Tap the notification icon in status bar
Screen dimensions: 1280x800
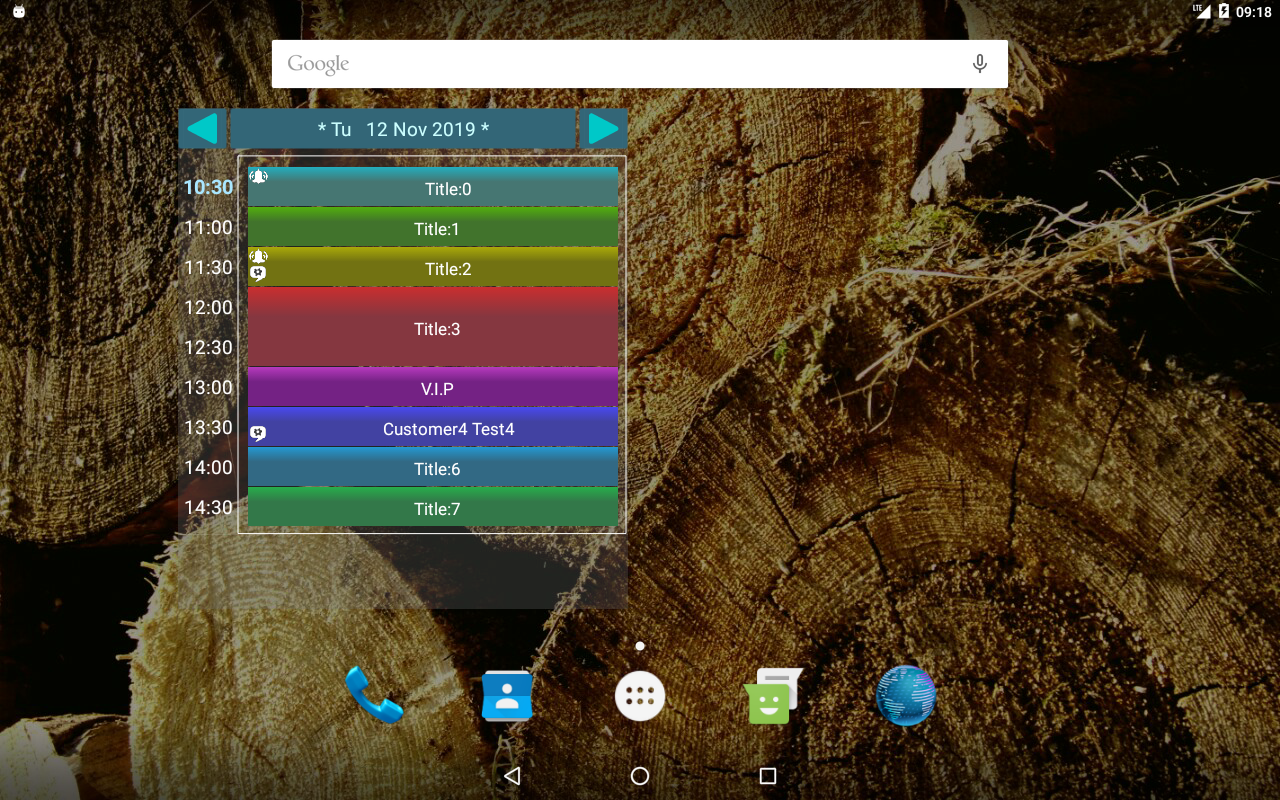tap(19, 12)
